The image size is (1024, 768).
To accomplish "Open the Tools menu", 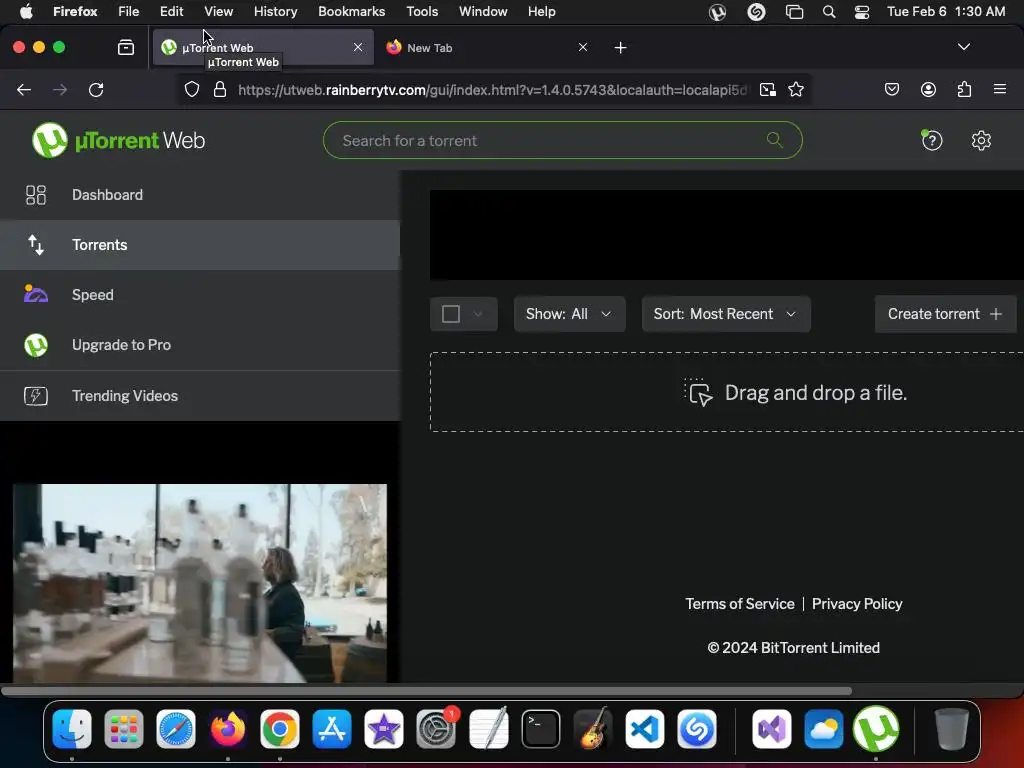I will coord(422,12).
